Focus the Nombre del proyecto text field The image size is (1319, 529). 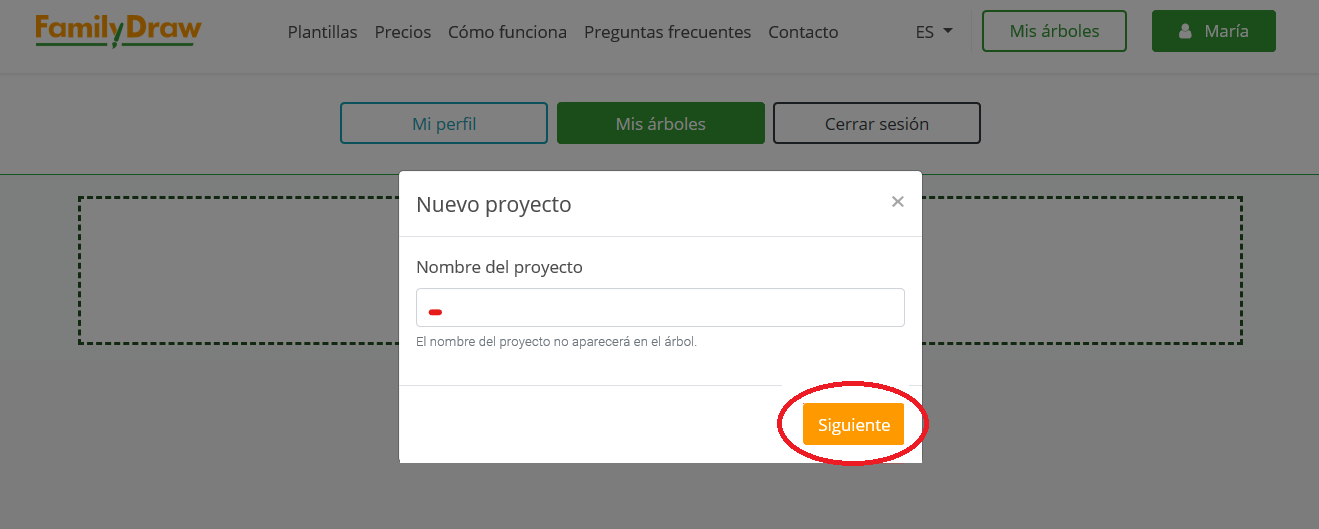660,308
